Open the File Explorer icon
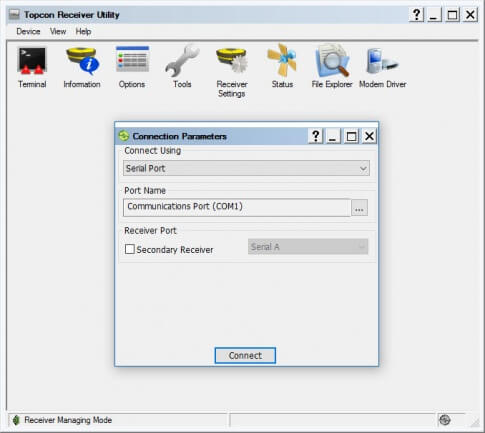Viewport: 485px width, 433px height. coord(332,61)
